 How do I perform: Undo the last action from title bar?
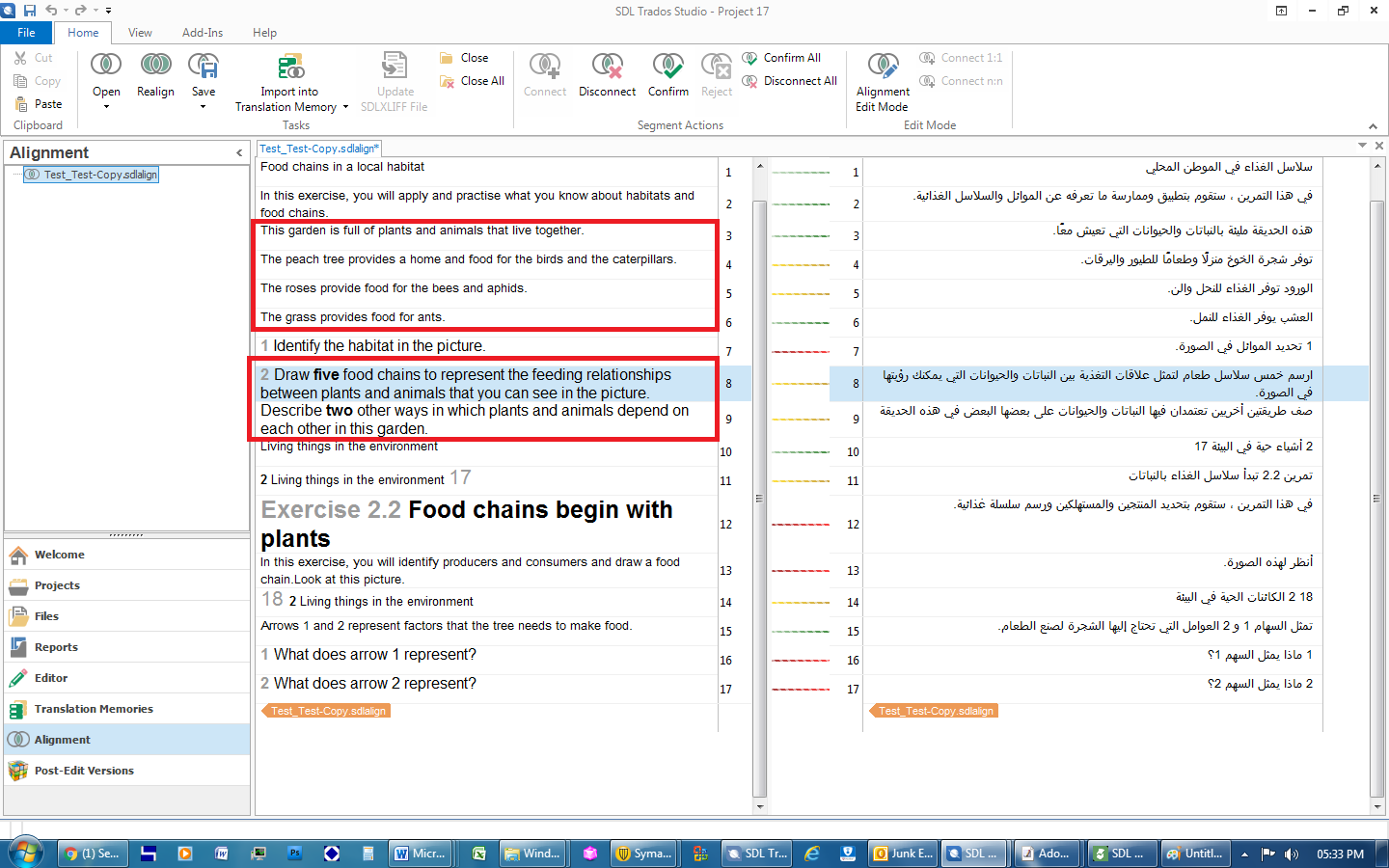(x=51, y=11)
